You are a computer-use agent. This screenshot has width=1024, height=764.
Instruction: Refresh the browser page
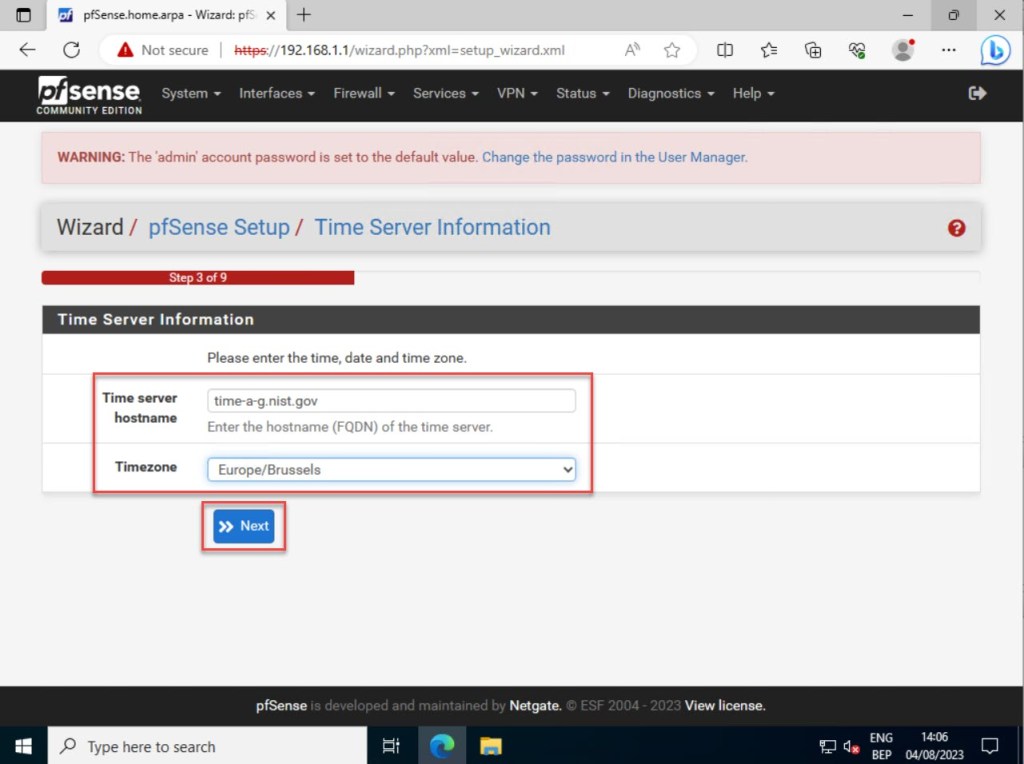(71, 50)
